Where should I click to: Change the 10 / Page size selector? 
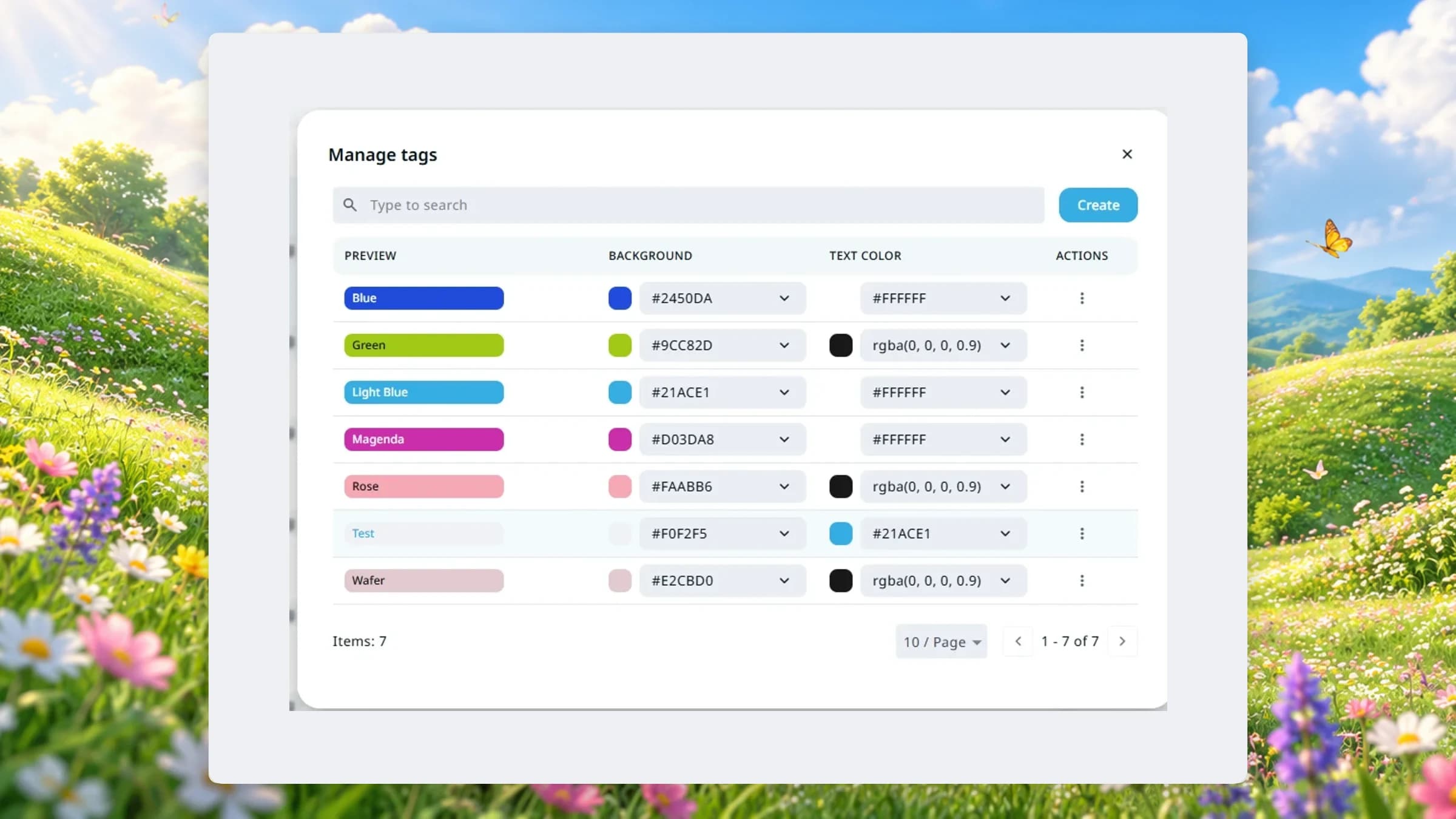click(x=941, y=641)
